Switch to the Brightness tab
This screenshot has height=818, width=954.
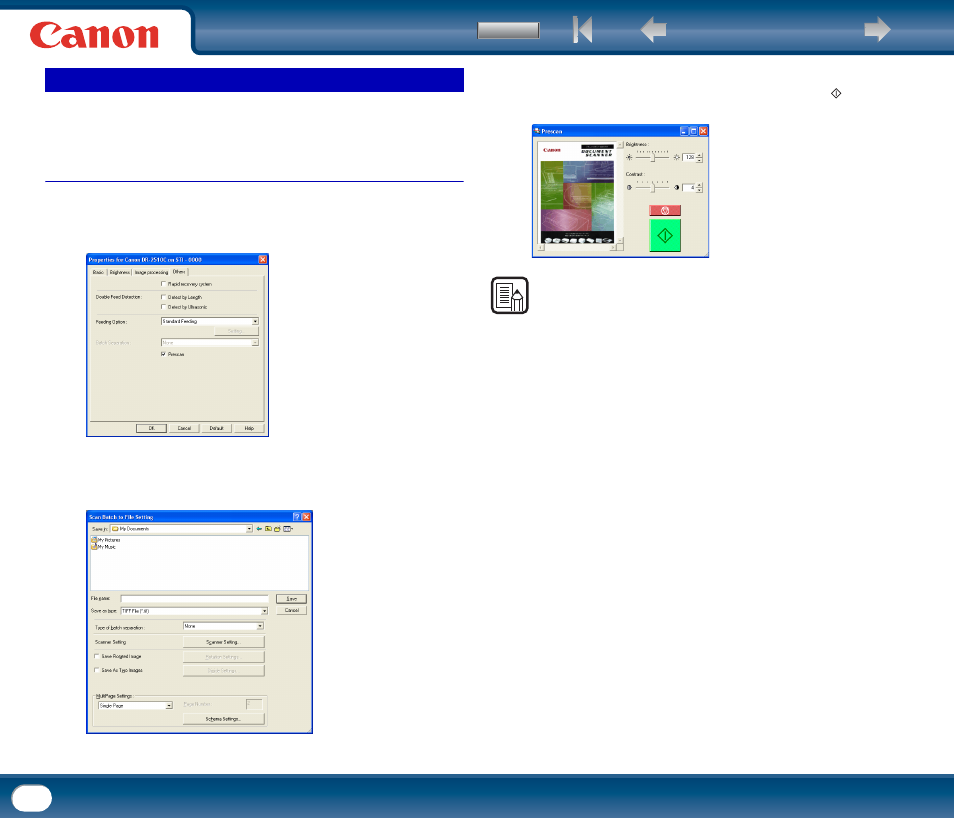point(120,272)
